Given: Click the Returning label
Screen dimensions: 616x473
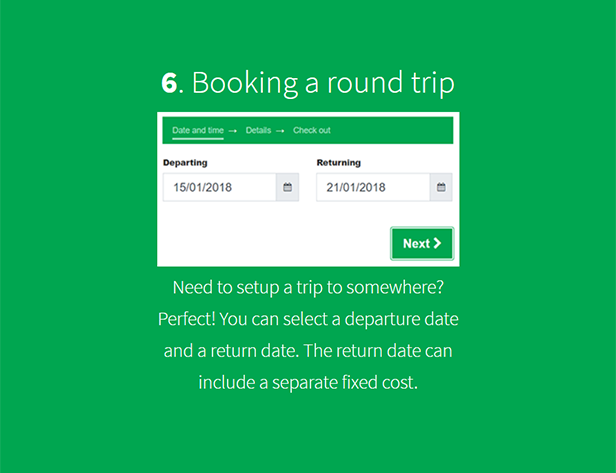Looking at the screenshot, I should point(339,163).
